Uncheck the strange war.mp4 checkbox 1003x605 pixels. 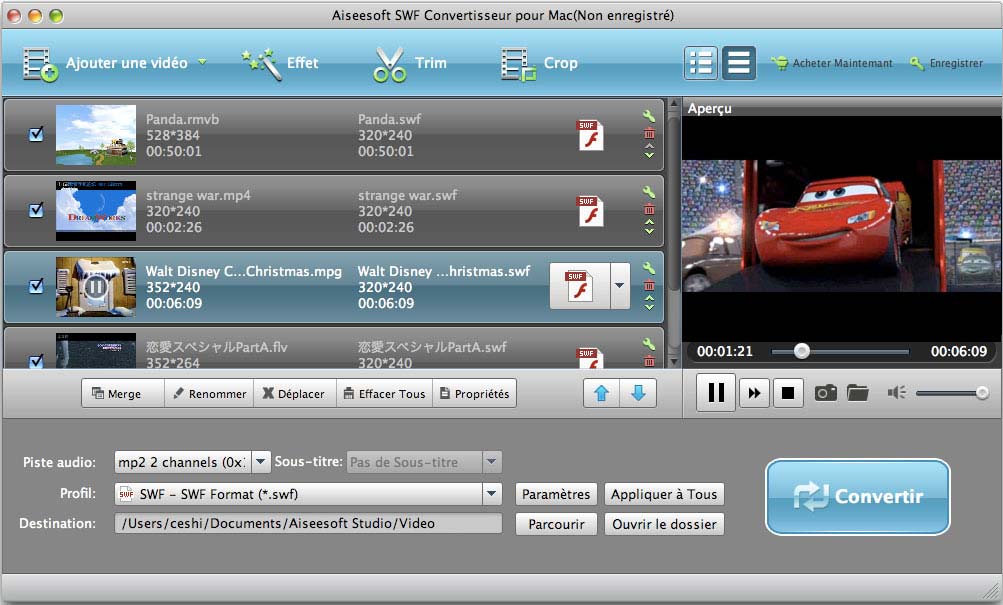click(x=36, y=210)
